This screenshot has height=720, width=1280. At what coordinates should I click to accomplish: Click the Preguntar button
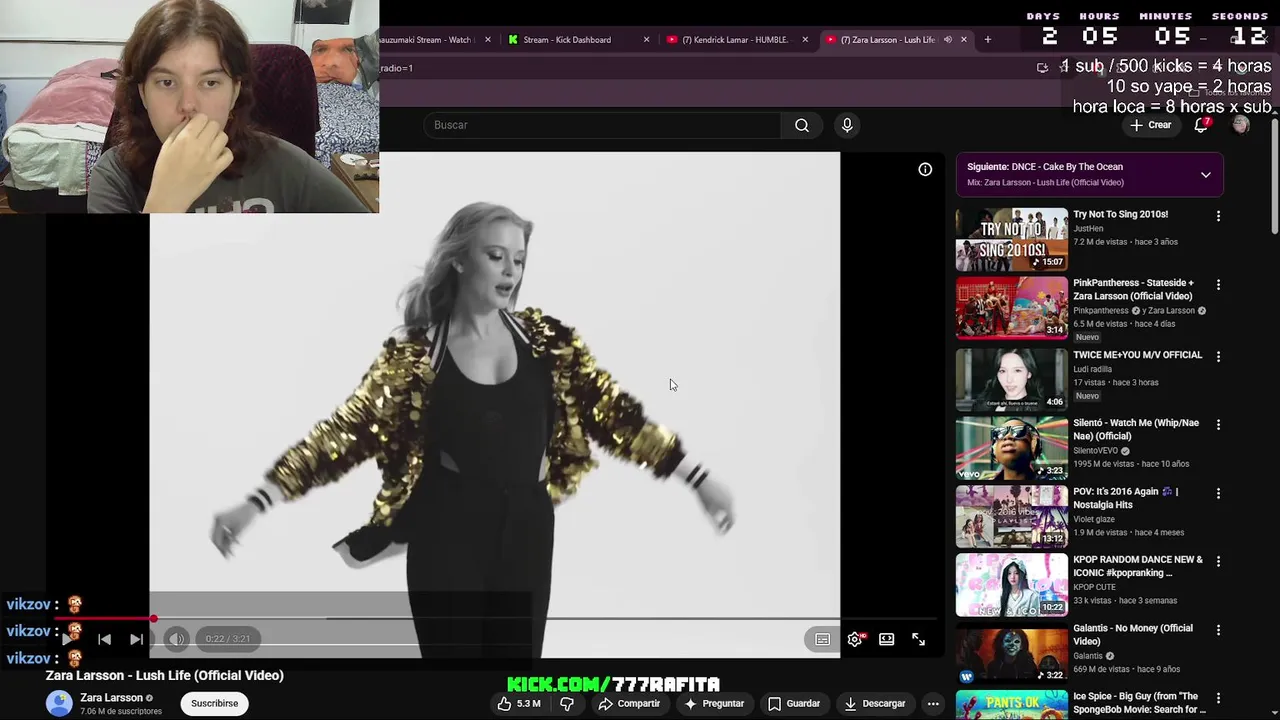pyautogui.click(x=714, y=703)
